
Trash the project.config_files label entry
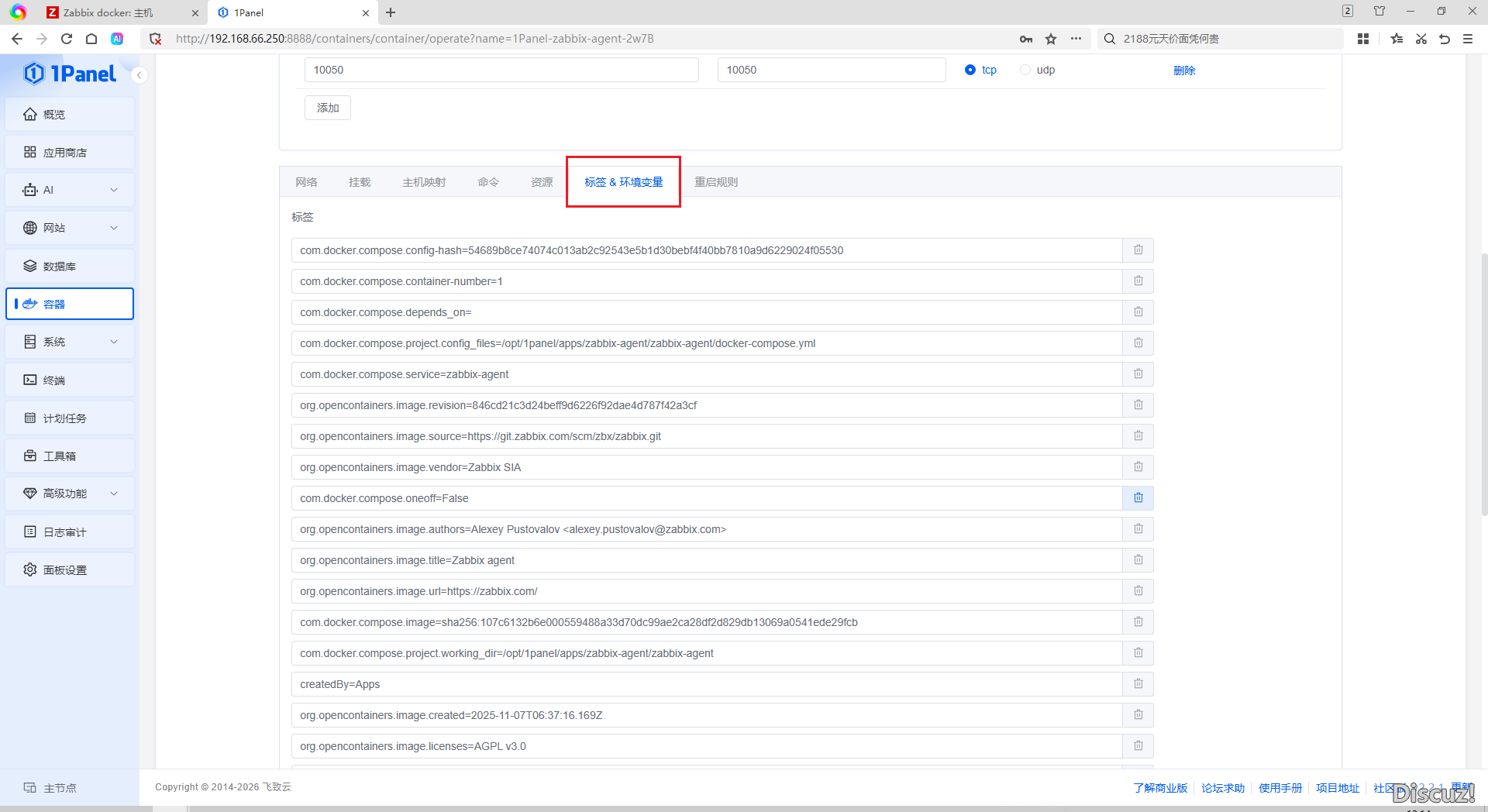coord(1138,343)
